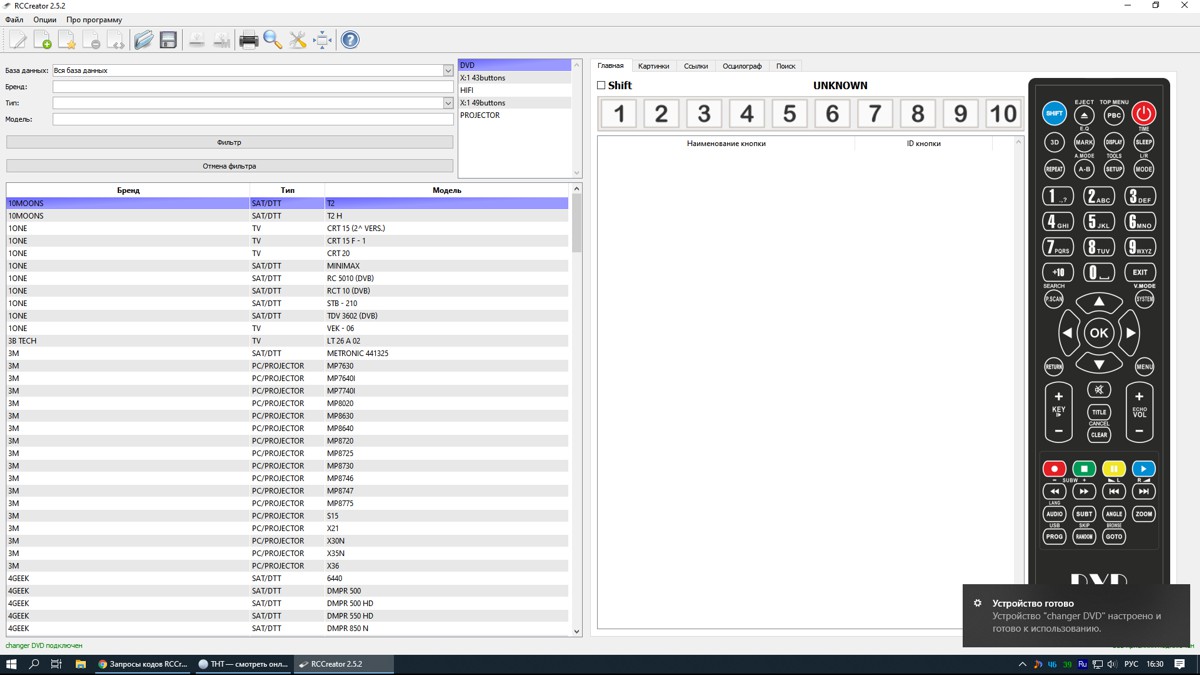Image resolution: width=1200 pixels, height=675 pixels.
Task: Click number 5 button in the top row
Action: (789, 113)
